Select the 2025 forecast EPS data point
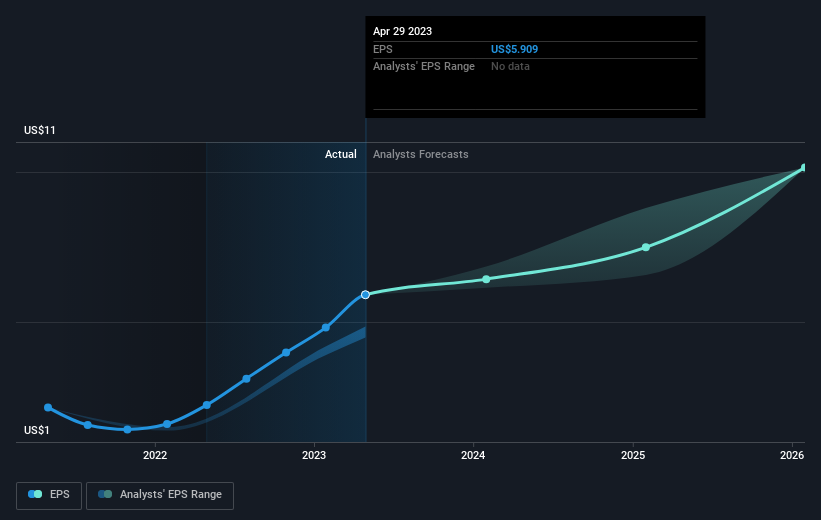 tap(646, 247)
